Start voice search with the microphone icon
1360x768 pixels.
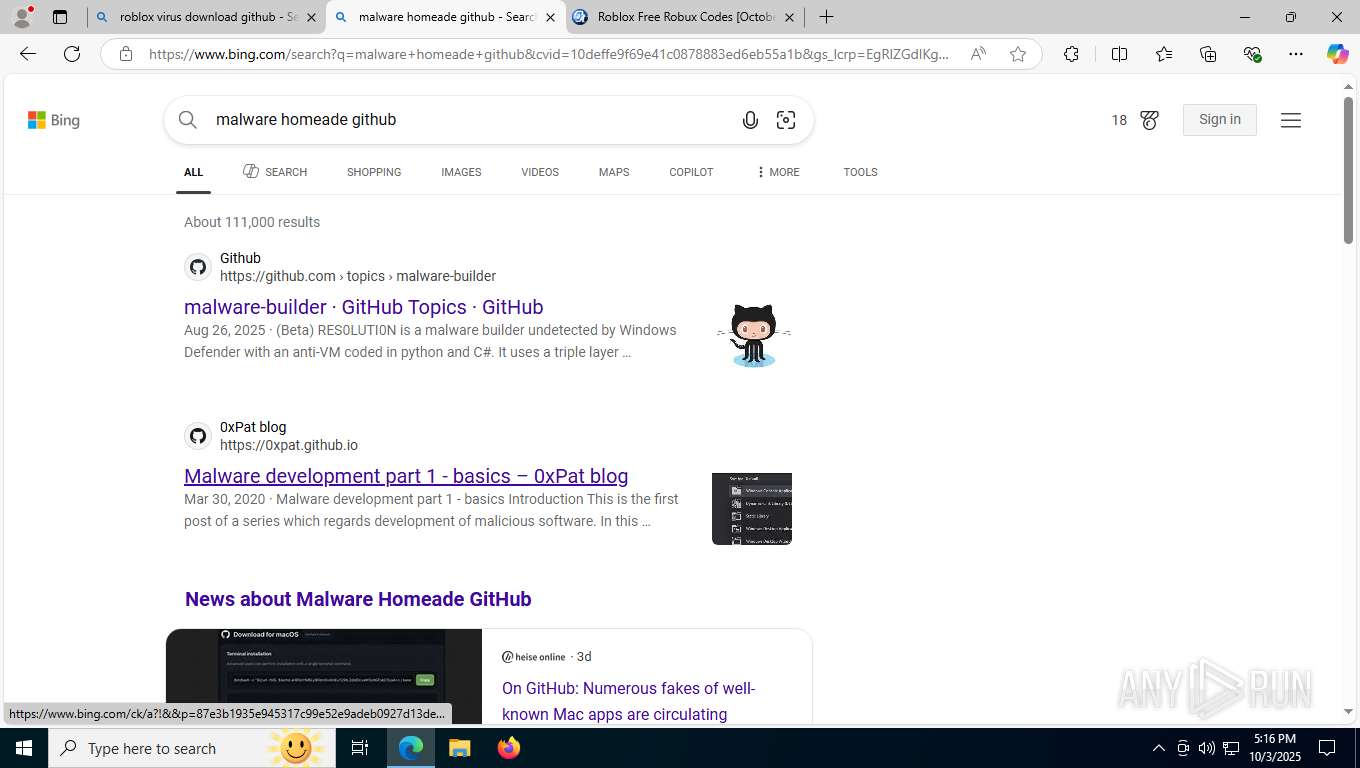pyautogui.click(x=750, y=120)
